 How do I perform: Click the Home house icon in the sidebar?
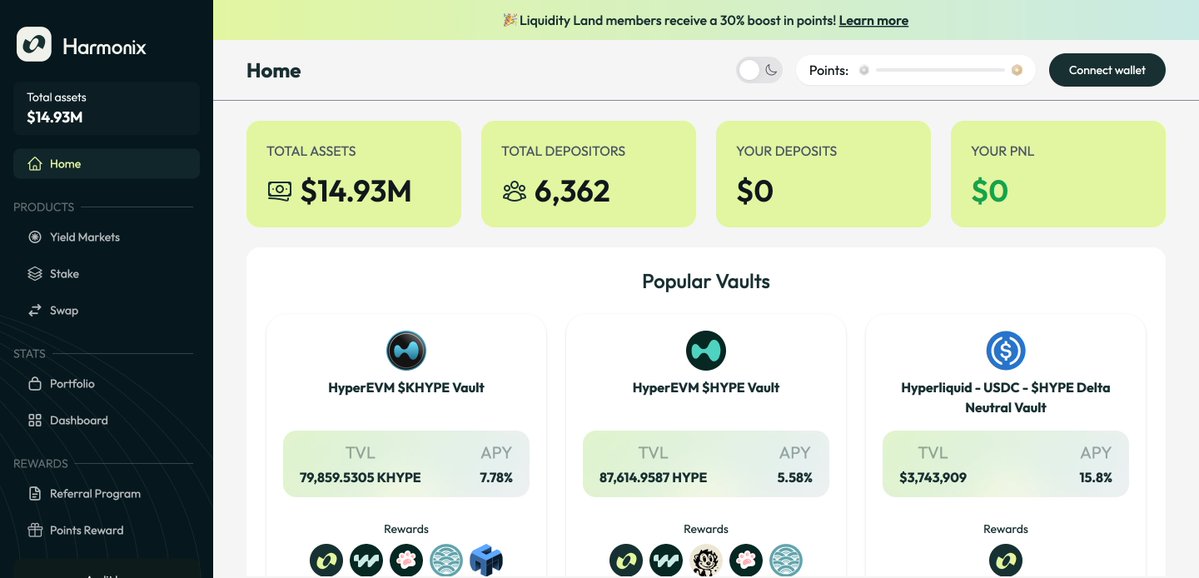[34, 164]
